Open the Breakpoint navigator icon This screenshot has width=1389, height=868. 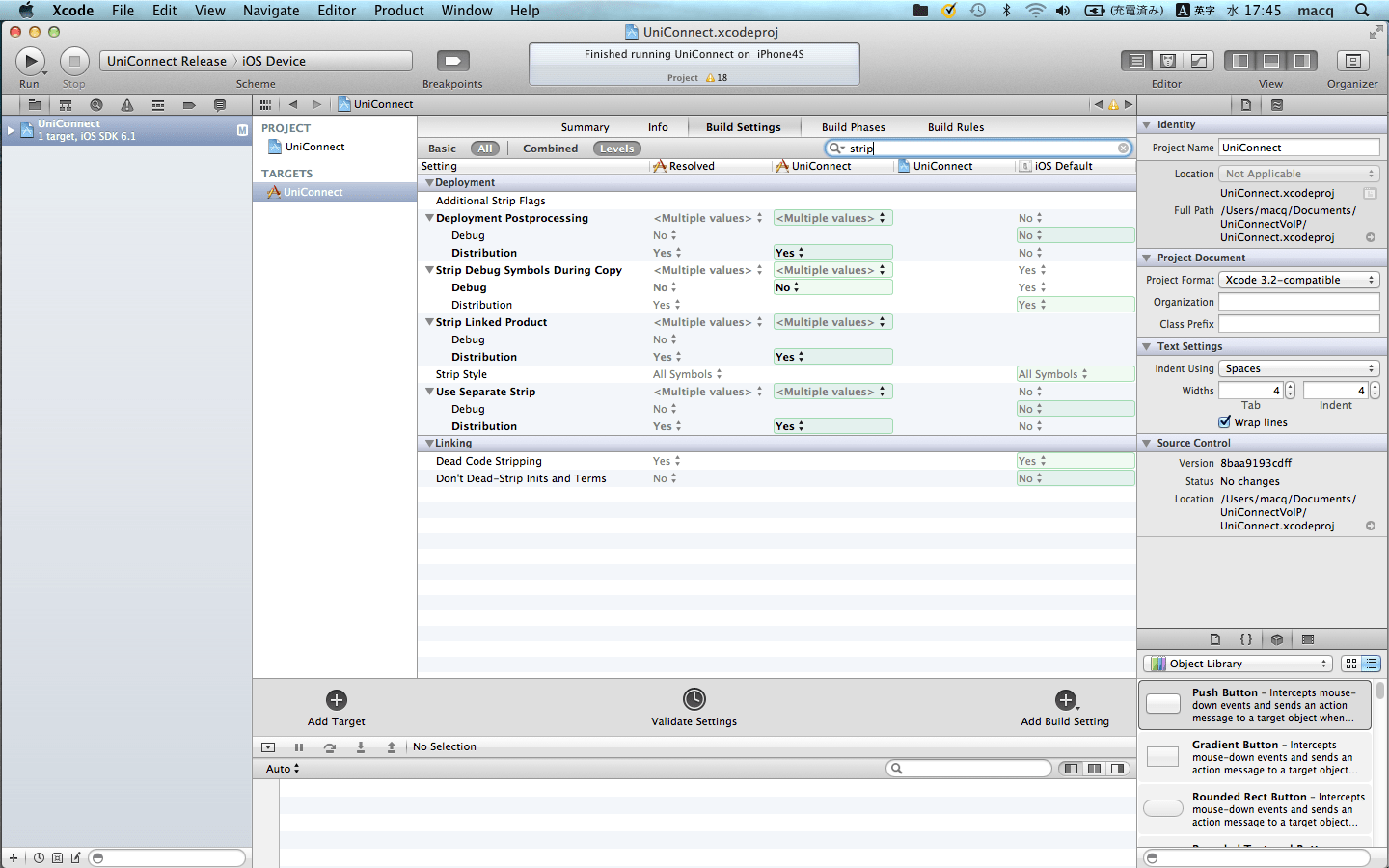coord(189,104)
